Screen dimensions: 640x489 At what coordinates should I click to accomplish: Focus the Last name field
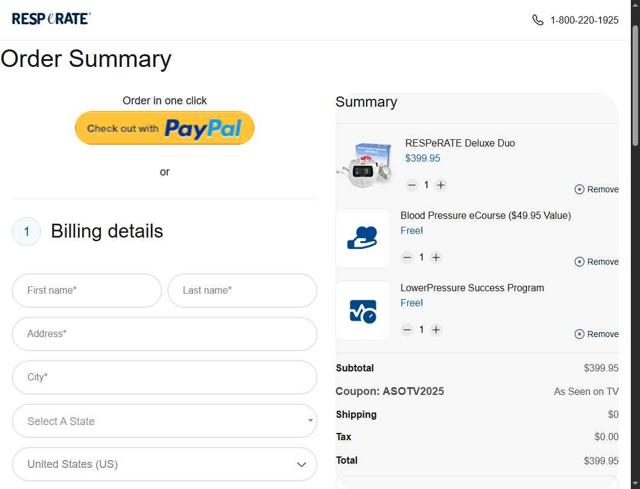[242, 291]
